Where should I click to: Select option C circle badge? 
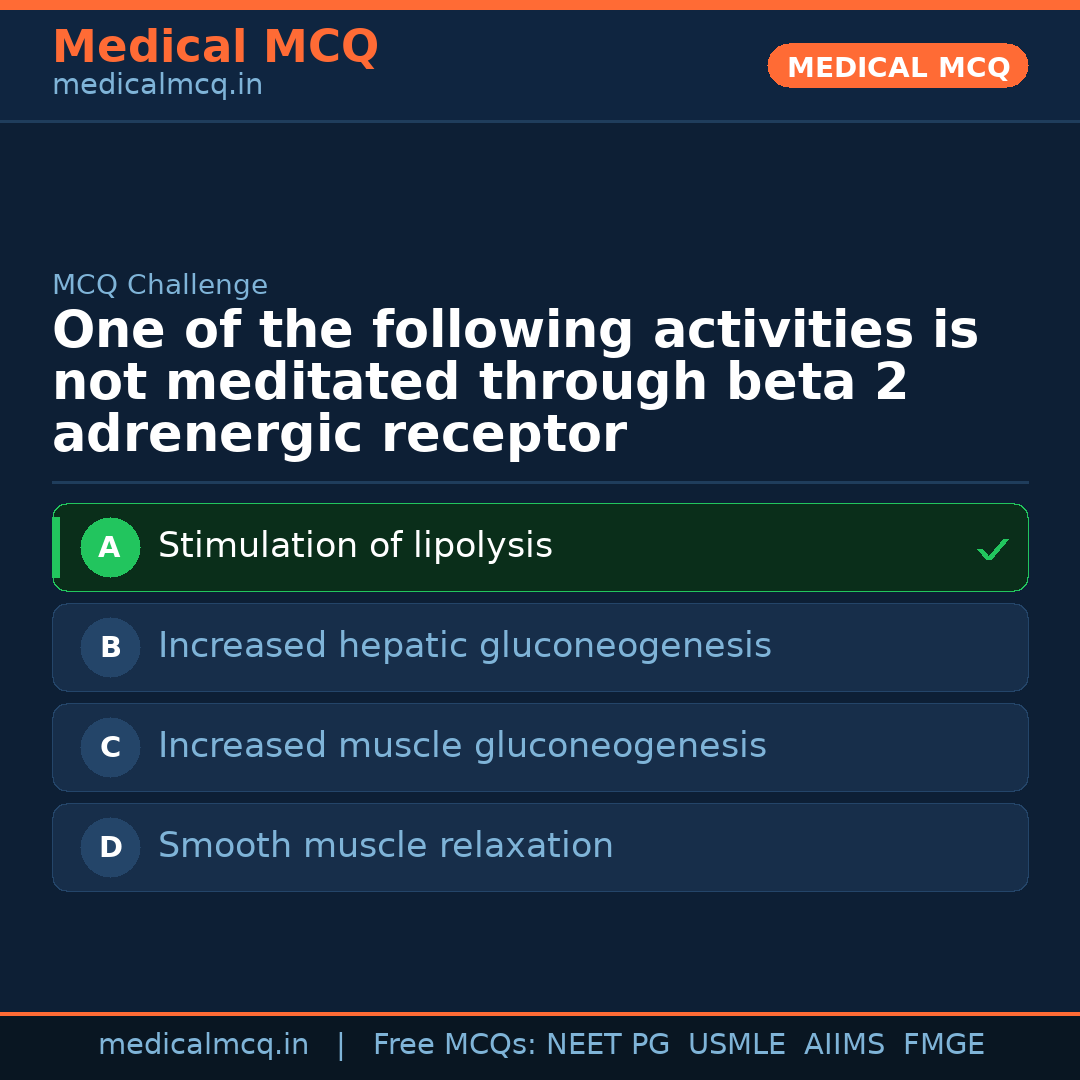coord(110,747)
